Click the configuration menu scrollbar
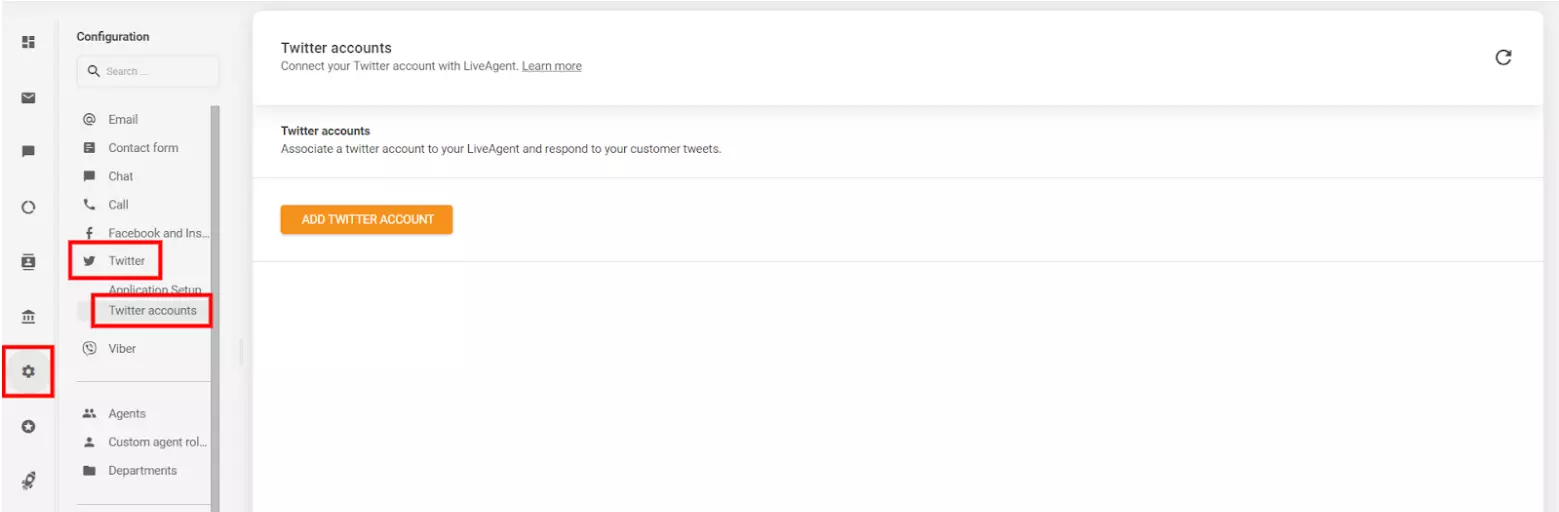This screenshot has width=1559, height=512. click(214, 300)
